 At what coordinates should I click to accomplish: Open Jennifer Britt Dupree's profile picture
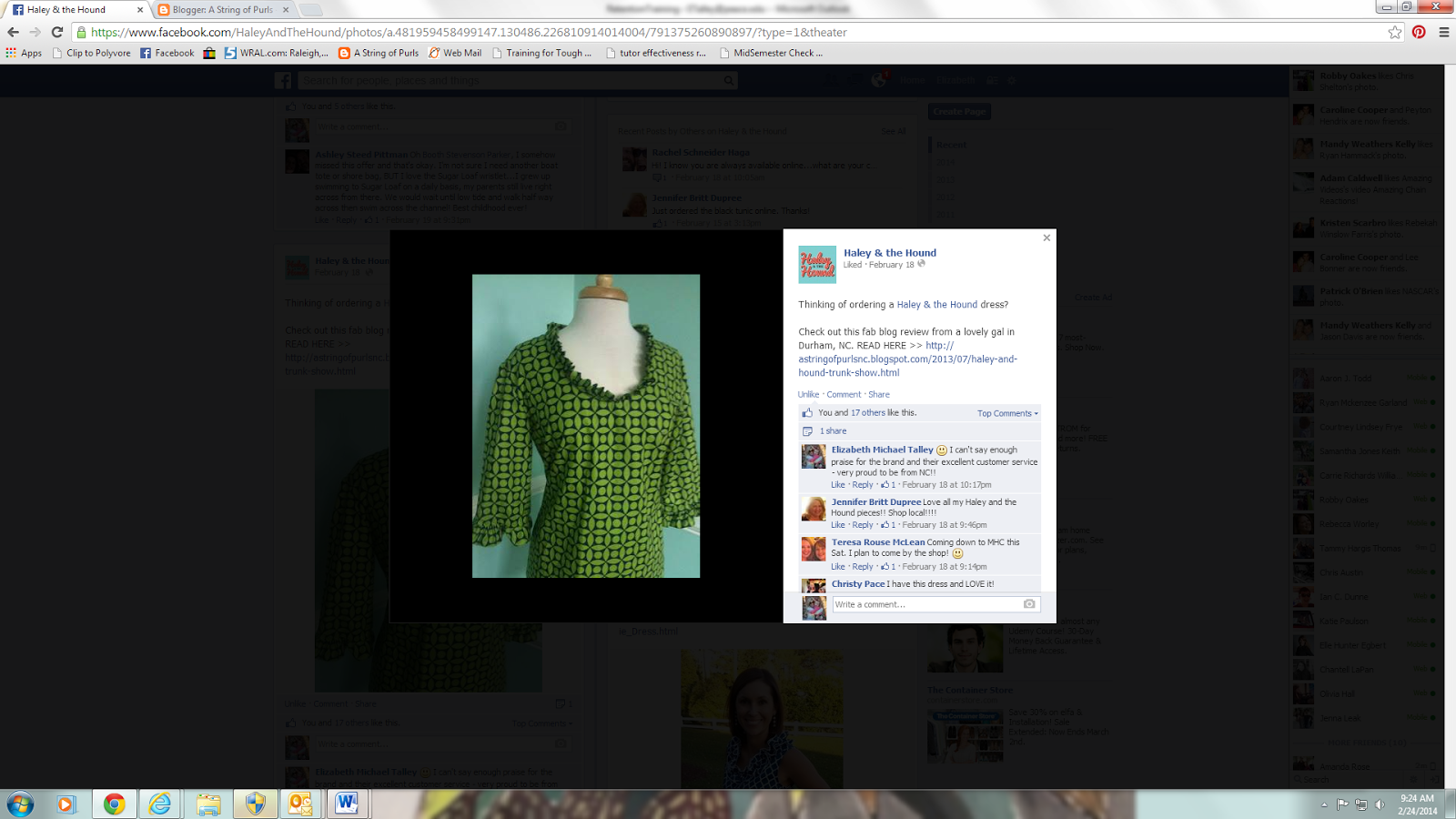point(814,509)
